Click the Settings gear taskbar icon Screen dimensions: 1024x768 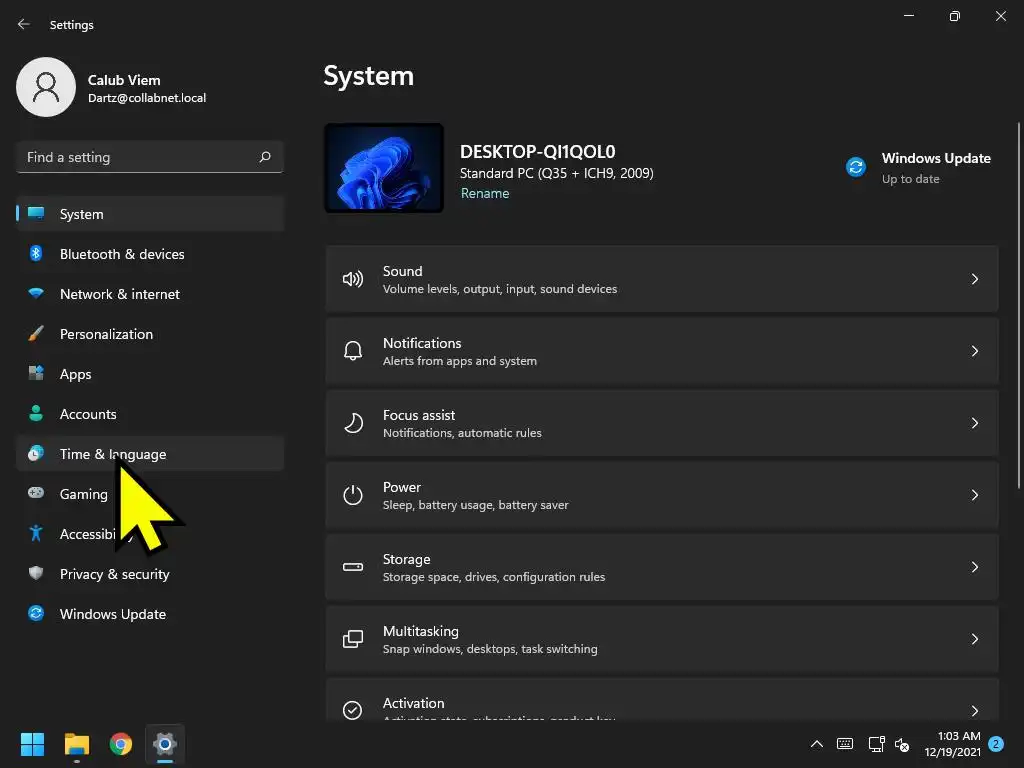165,744
